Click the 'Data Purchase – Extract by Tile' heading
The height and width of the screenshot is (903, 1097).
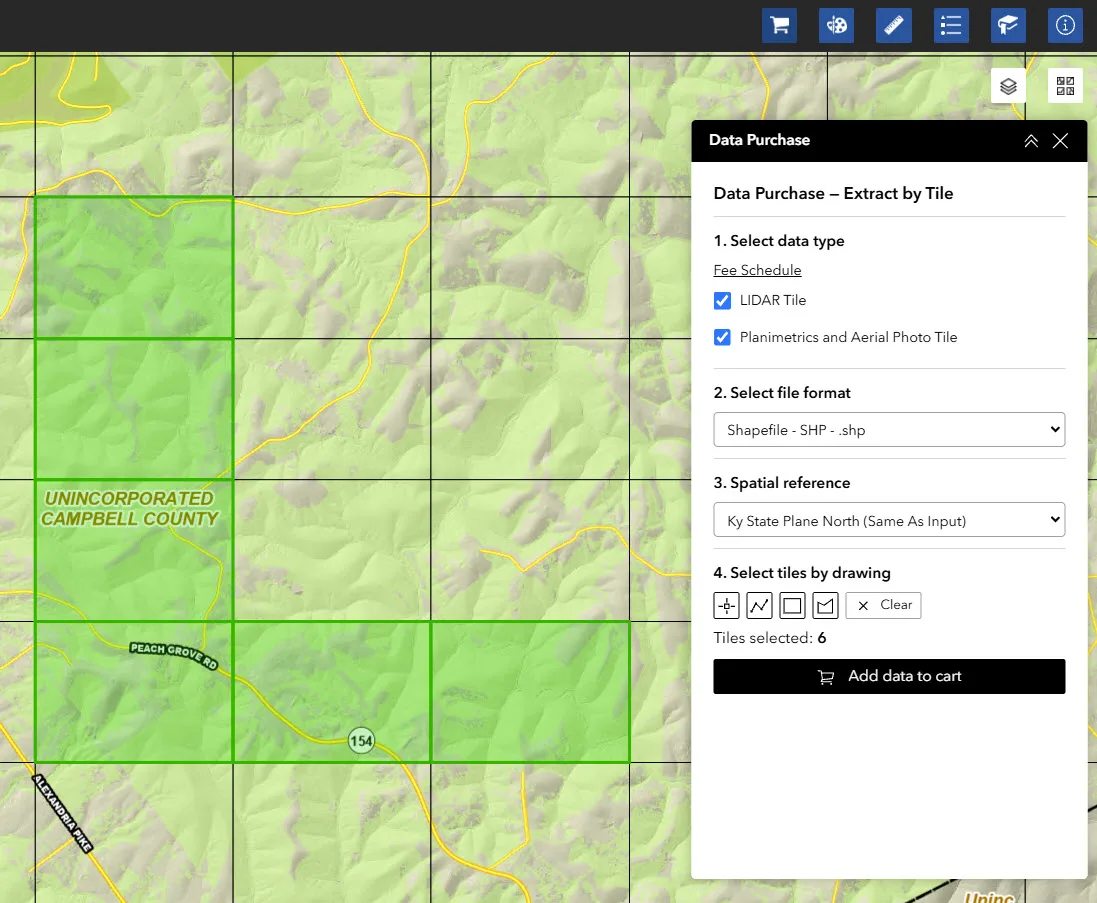coord(833,194)
